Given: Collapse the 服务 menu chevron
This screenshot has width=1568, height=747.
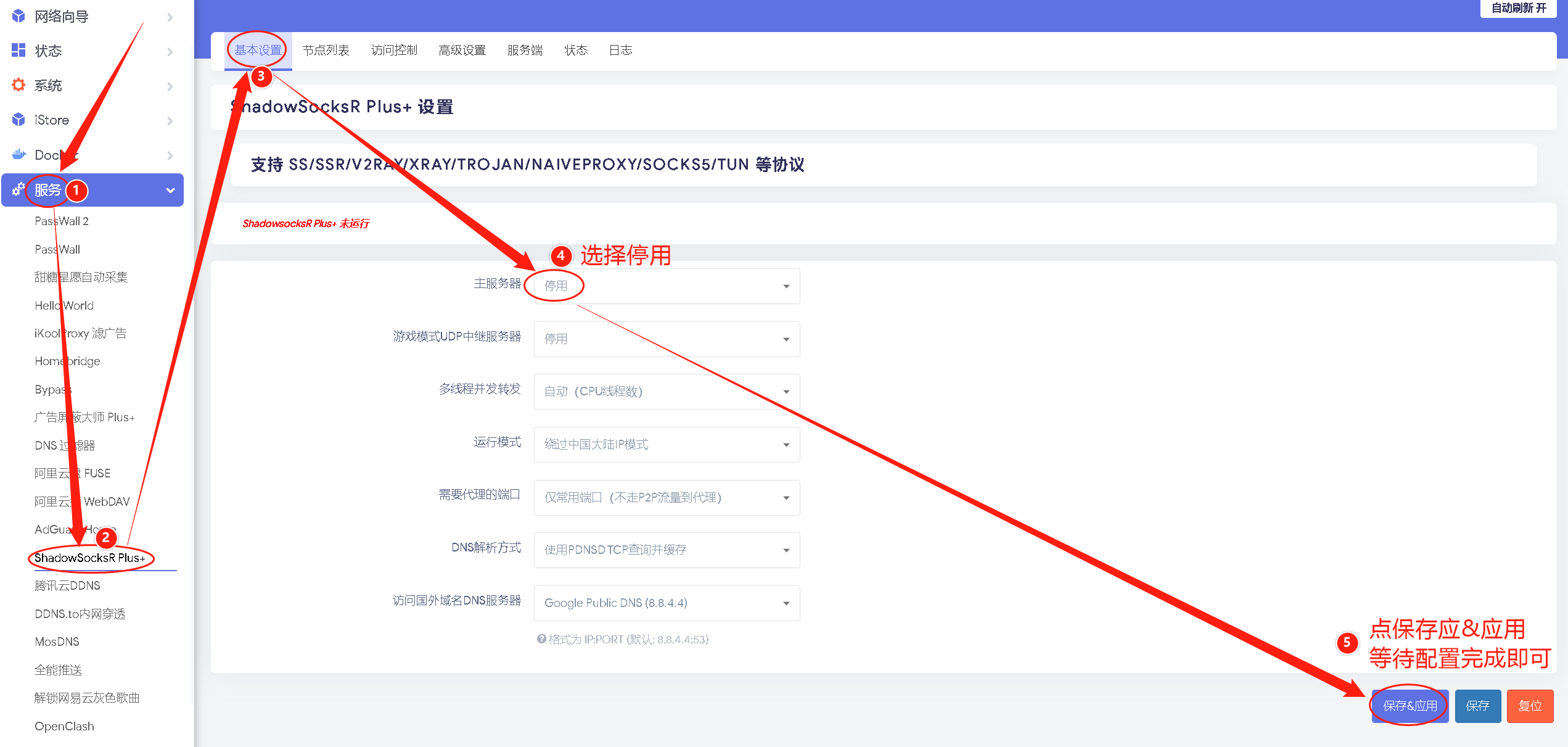Looking at the screenshot, I should coord(171,191).
